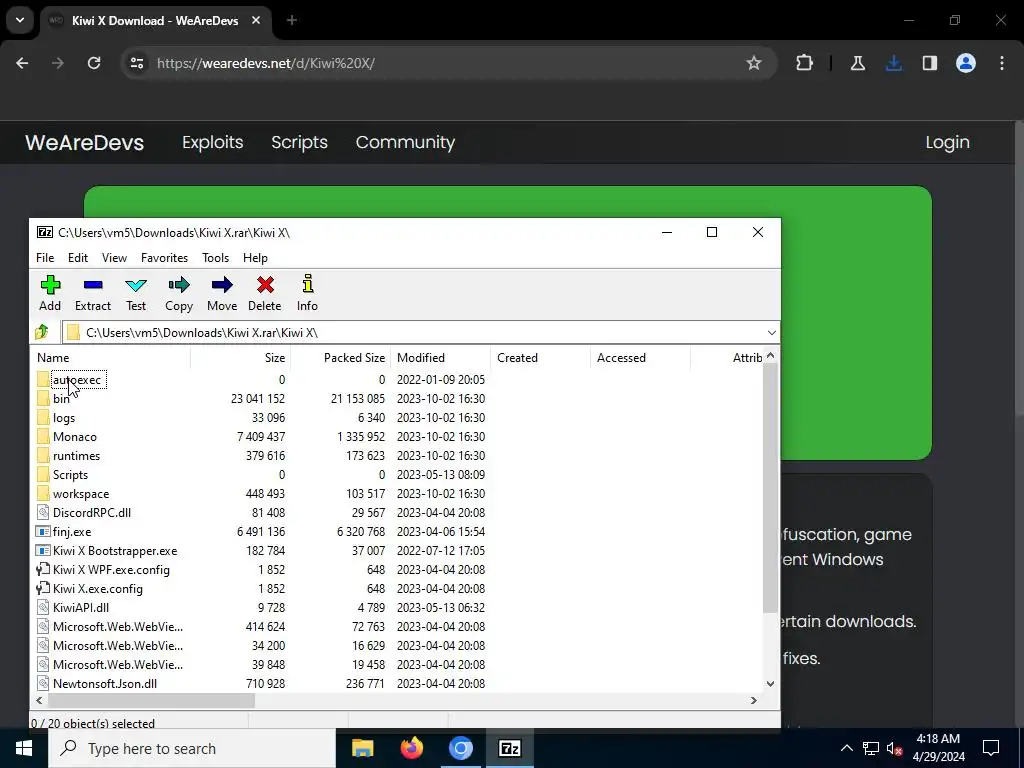Show hidden system tray icons
Viewport: 1024px width, 768px height.
coord(846,748)
